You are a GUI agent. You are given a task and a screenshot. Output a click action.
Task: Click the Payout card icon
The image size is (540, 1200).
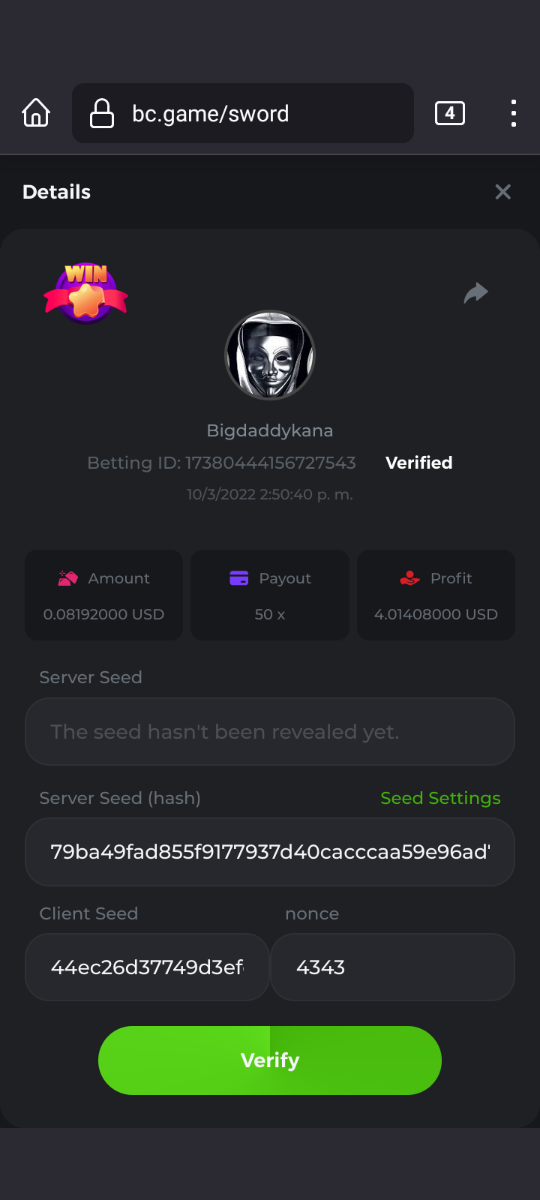[x=239, y=578]
